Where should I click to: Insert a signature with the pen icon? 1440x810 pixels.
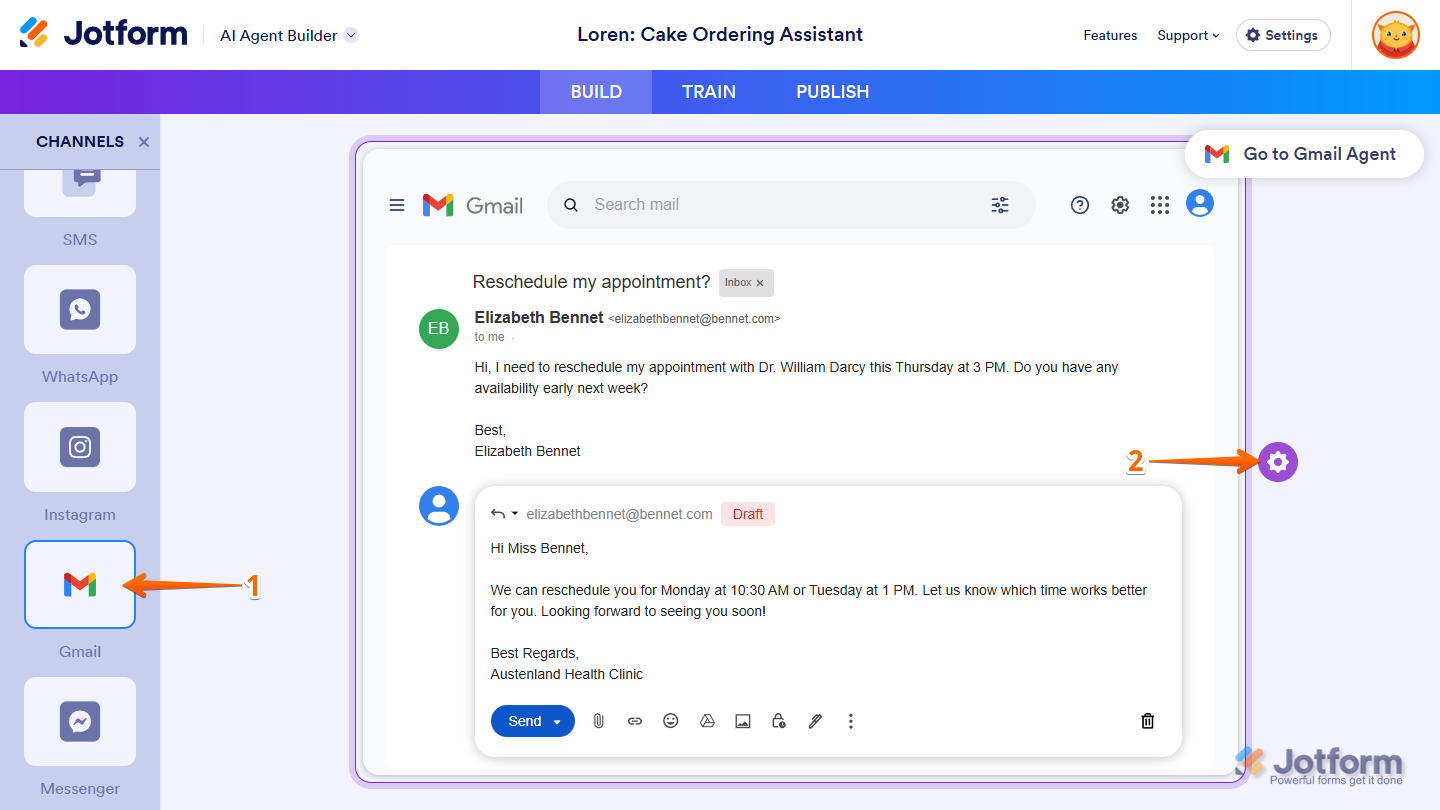click(815, 721)
